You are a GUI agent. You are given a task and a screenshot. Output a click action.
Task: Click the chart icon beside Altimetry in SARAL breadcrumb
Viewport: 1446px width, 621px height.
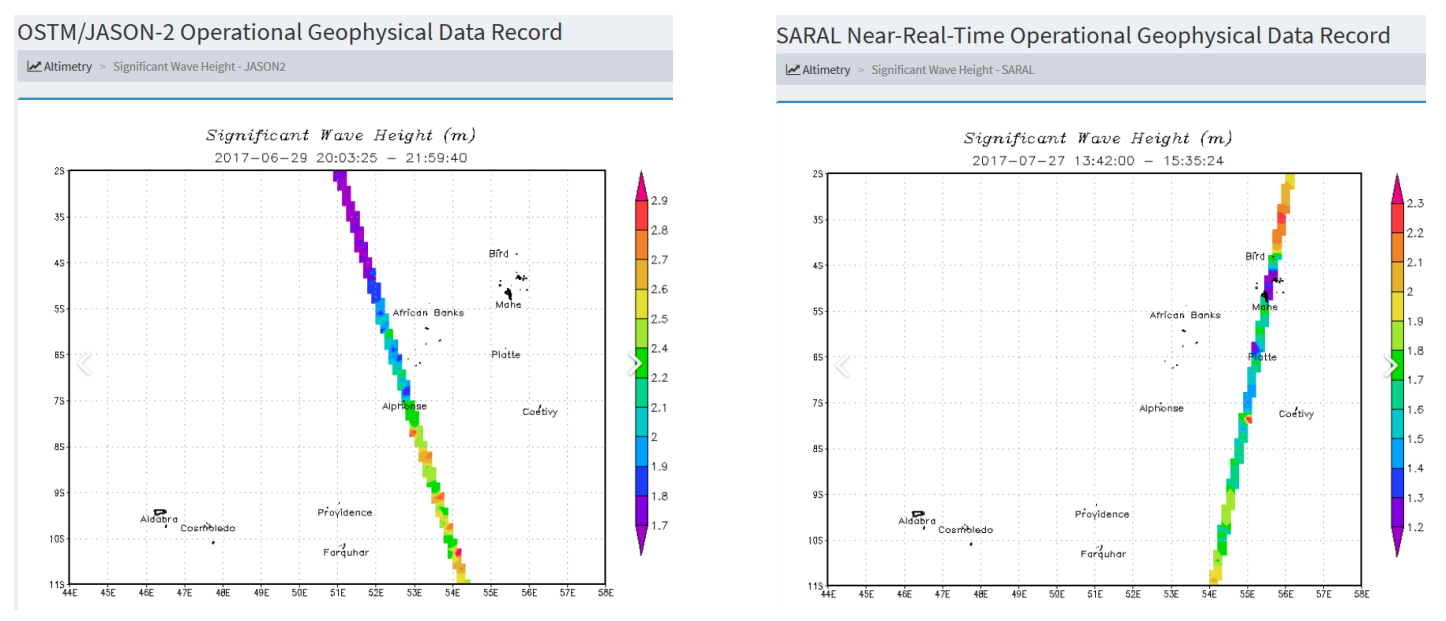(793, 70)
